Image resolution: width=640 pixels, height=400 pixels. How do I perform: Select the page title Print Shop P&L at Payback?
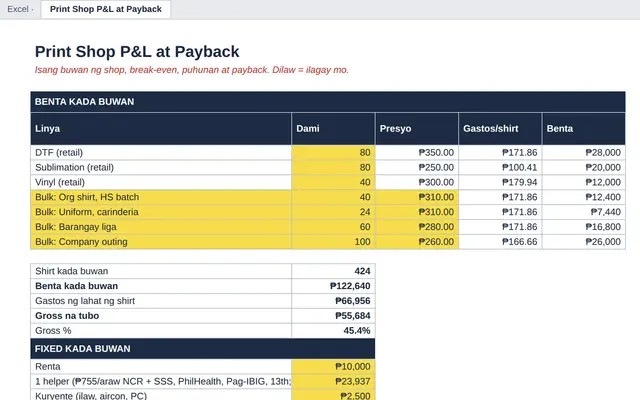pos(137,52)
